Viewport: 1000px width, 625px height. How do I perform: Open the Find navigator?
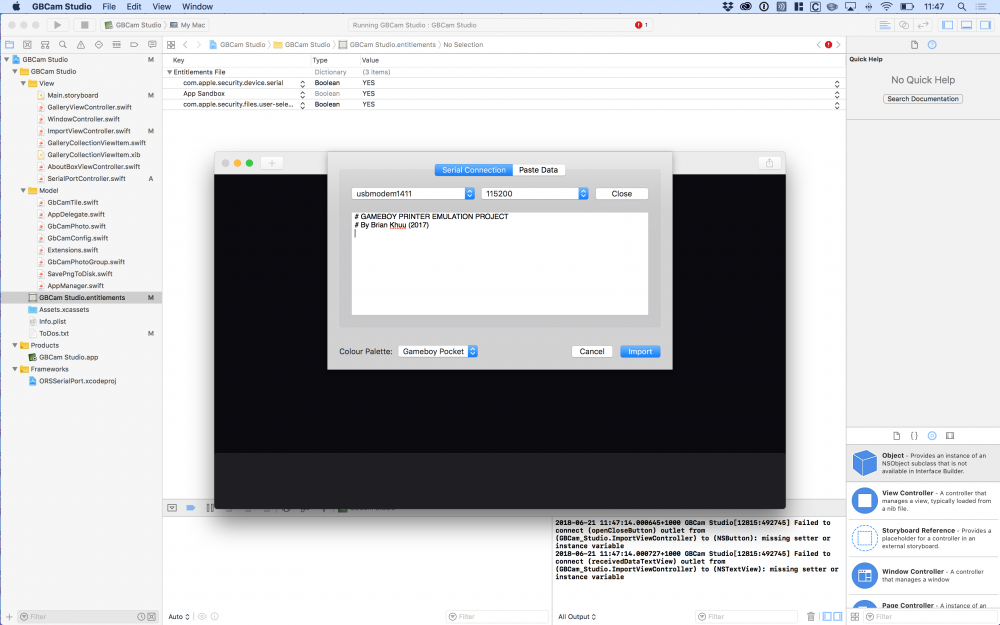[62, 45]
